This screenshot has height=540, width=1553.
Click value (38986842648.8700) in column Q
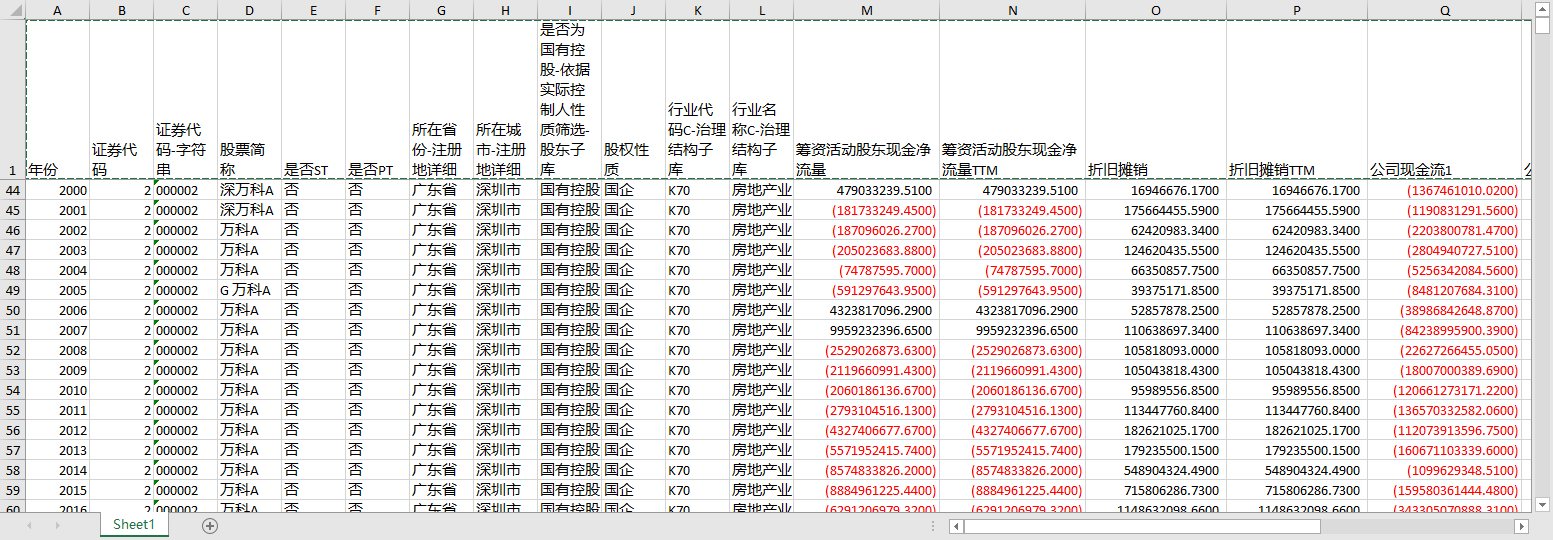click(x=1445, y=310)
